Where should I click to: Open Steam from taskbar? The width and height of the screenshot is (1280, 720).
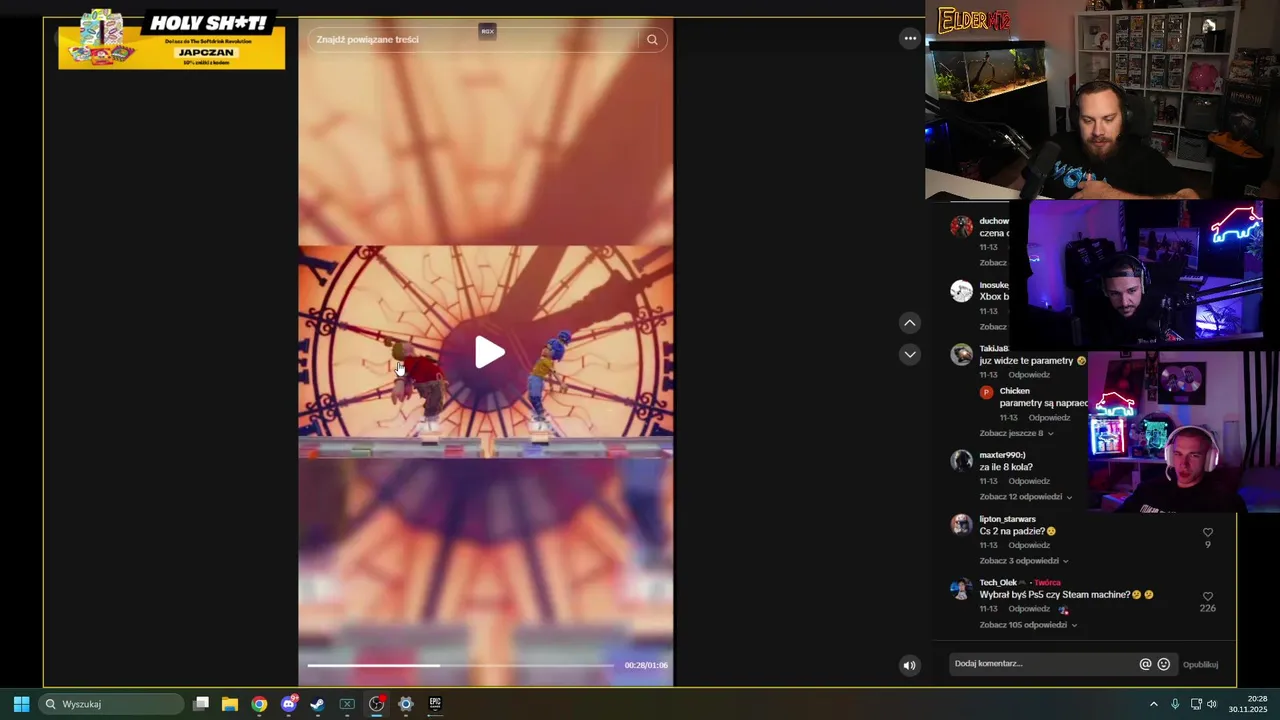pyautogui.click(x=318, y=704)
